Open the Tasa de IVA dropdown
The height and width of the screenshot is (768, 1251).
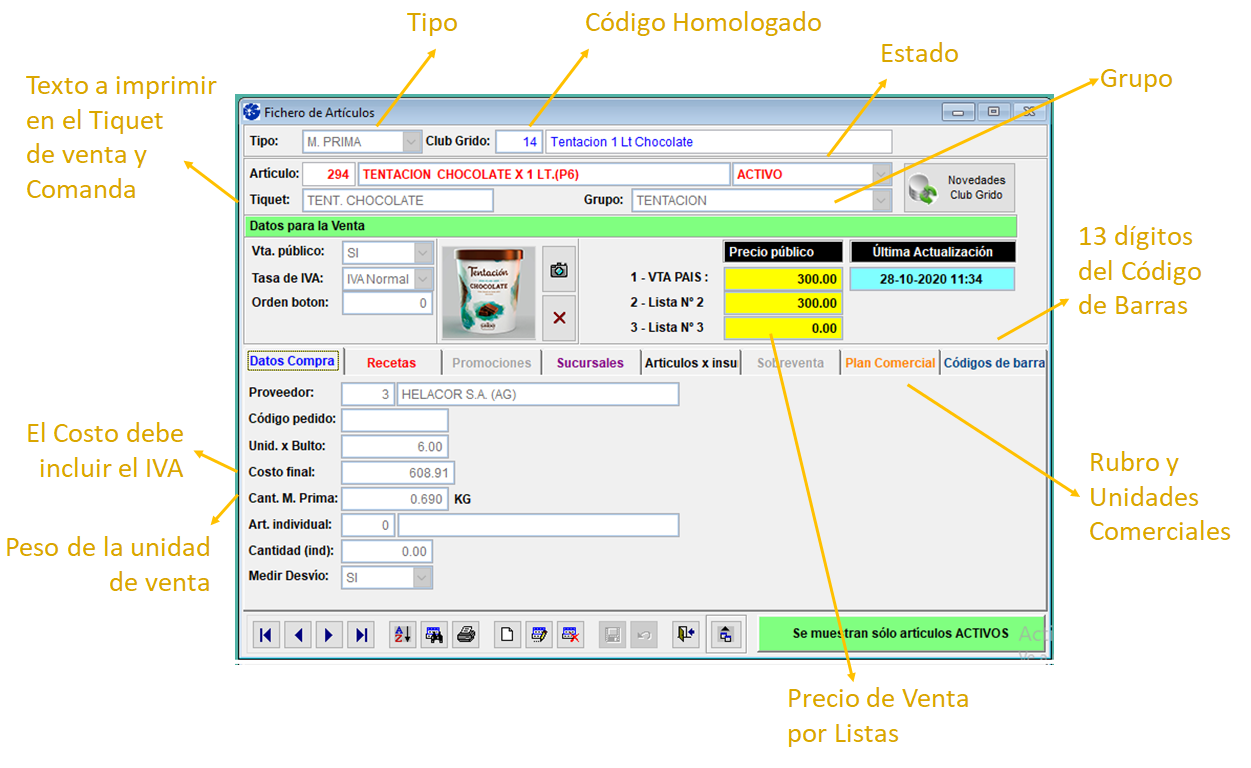[423, 279]
